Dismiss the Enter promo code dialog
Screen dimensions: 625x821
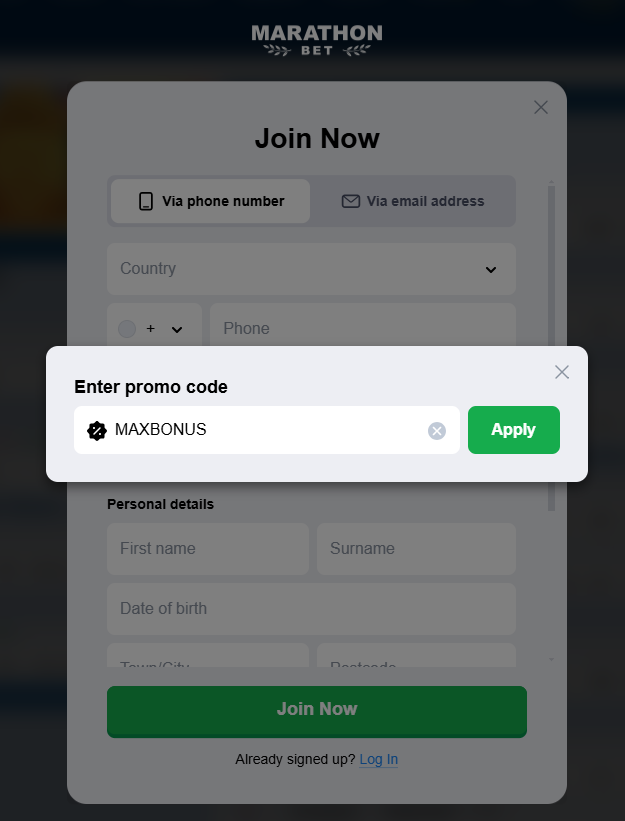(562, 371)
